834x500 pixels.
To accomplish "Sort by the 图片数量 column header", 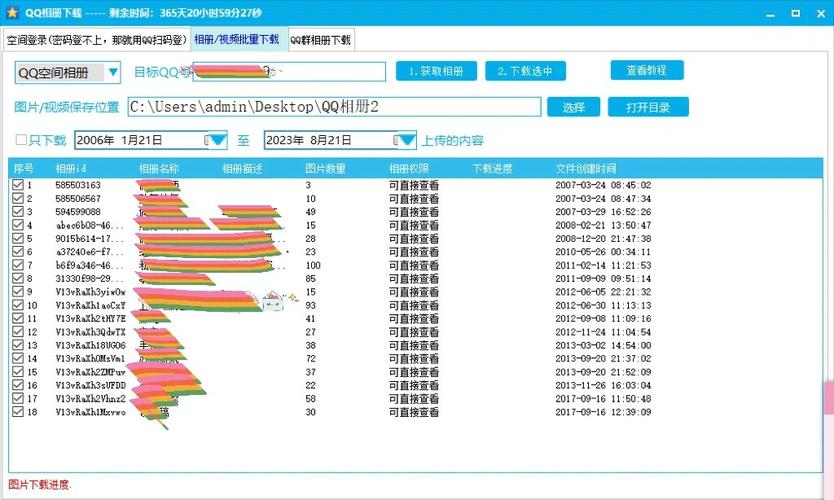I will click(x=326, y=169).
